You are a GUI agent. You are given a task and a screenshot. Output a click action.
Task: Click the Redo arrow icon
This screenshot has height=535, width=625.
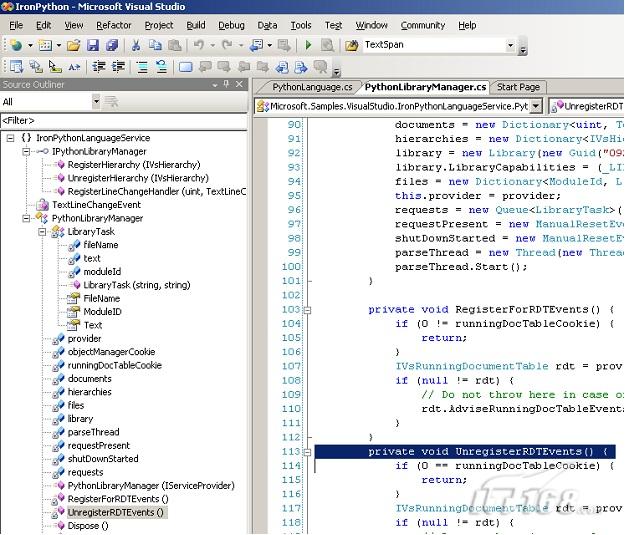(227, 45)
